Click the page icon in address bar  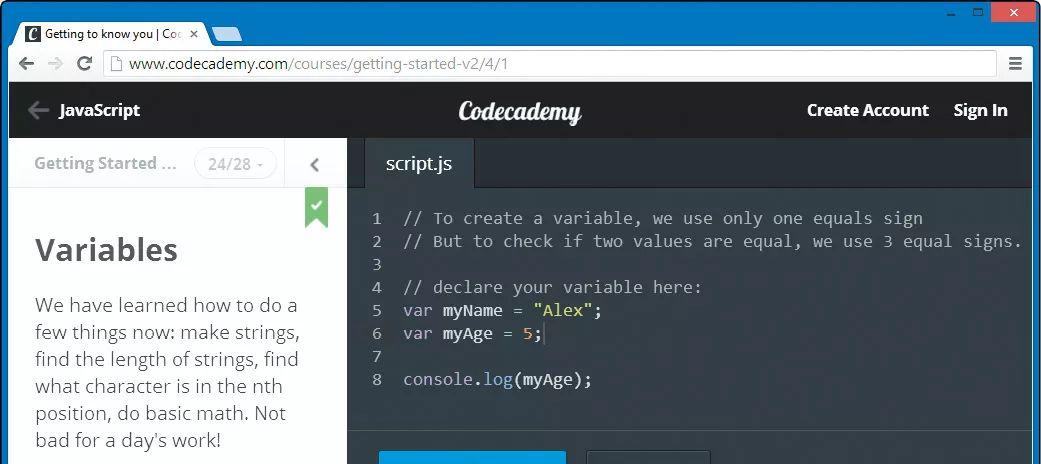[116, 64]
